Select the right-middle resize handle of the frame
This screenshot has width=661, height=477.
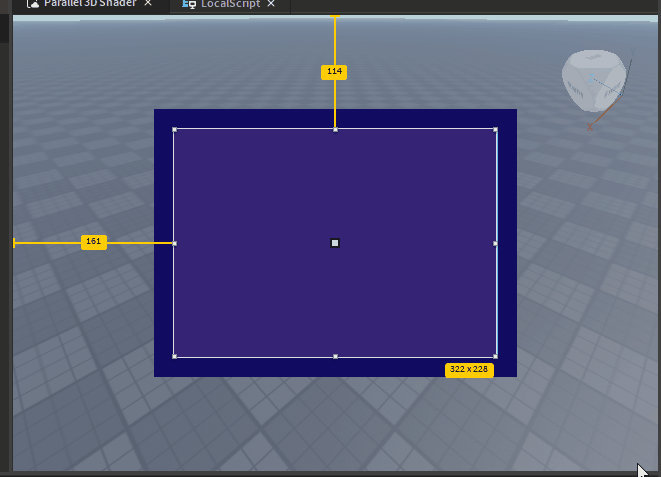[x=495, y=243]
